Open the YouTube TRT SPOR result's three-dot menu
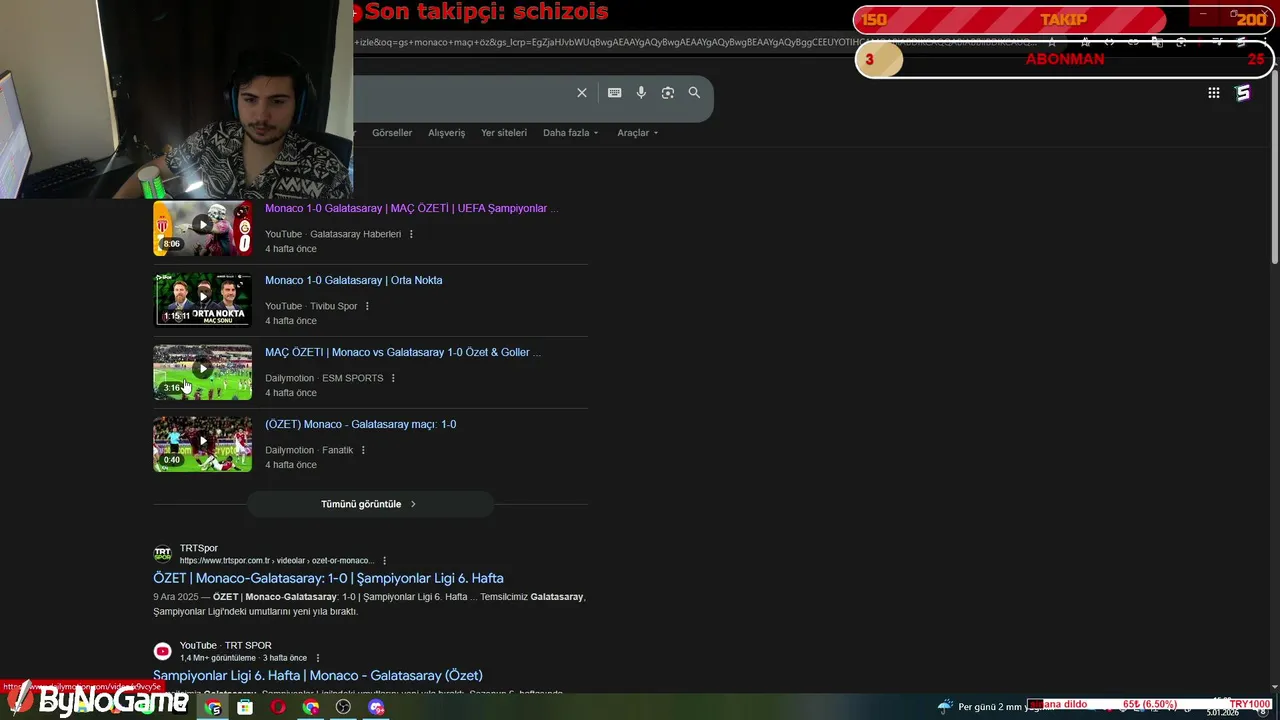This screenshot has width=1280, height=720. [x=318, y=658]
